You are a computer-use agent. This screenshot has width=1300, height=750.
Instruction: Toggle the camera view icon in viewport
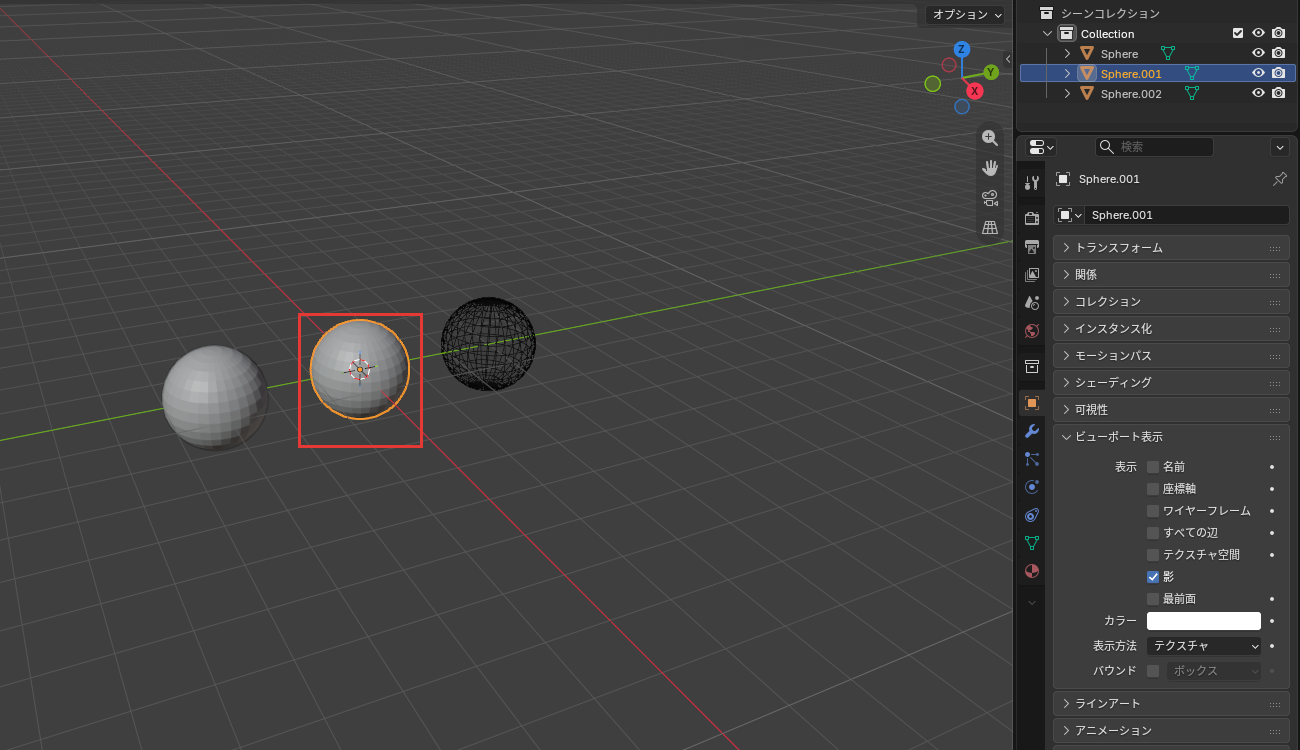click(x=990, y=198)
